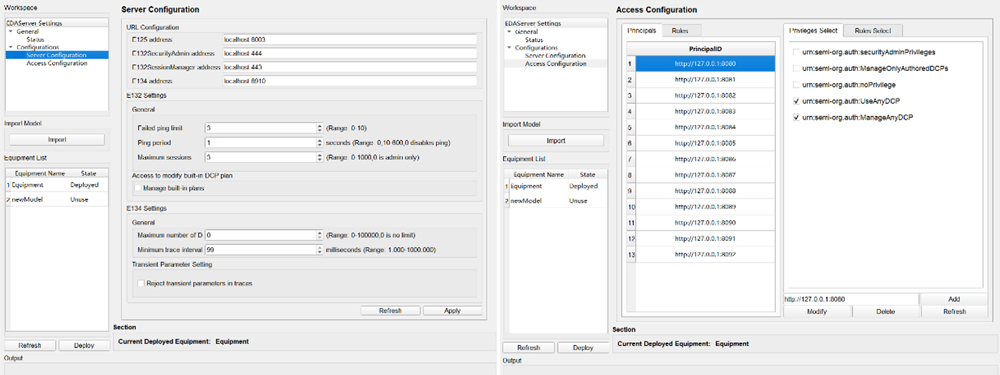
Task: Check the noPrivilege option
Action: point(795,85)
